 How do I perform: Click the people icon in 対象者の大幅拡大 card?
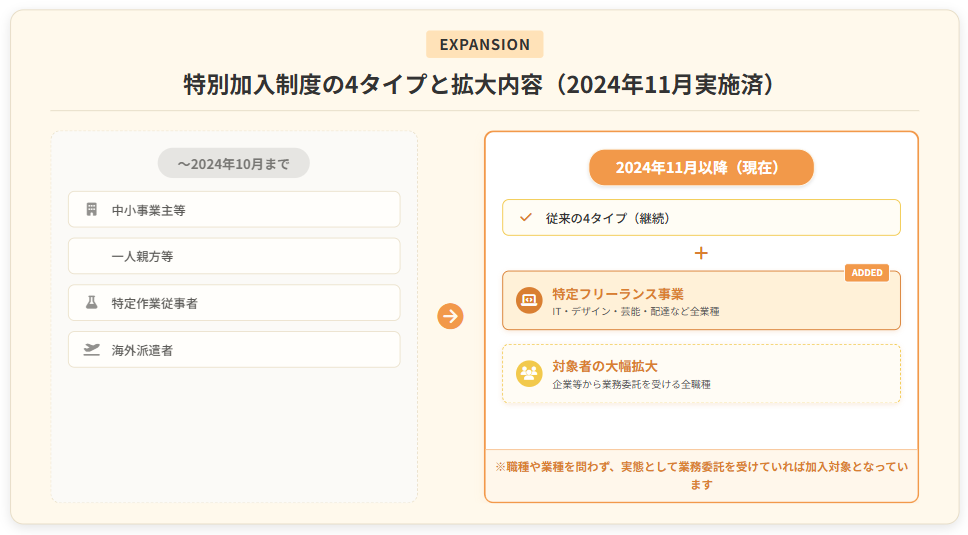pyautogui.click(x=529, y=373)
